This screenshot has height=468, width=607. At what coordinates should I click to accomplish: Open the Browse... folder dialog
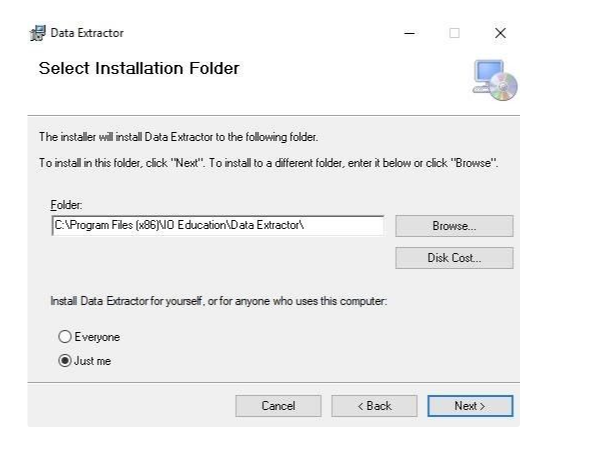point(454,226)
